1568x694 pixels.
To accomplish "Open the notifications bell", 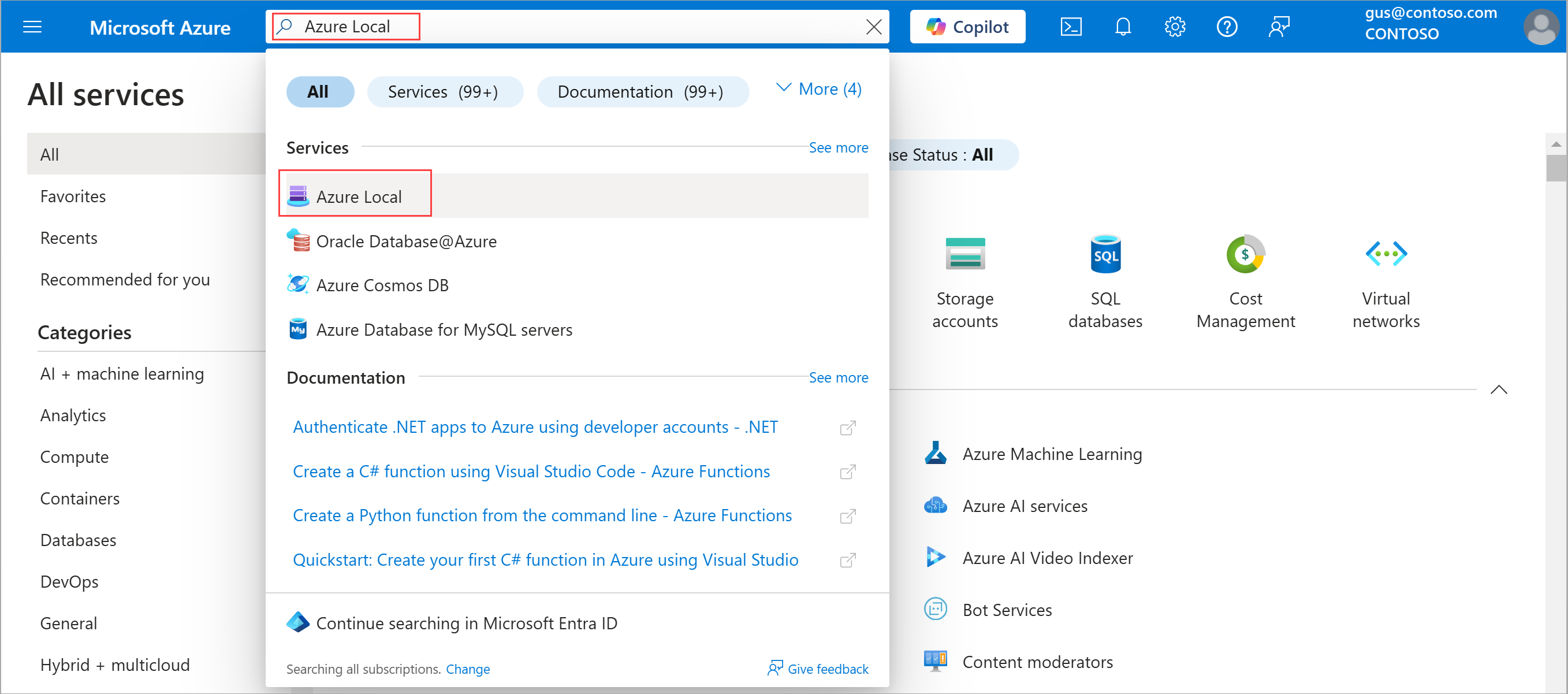I will point(1123,27).
